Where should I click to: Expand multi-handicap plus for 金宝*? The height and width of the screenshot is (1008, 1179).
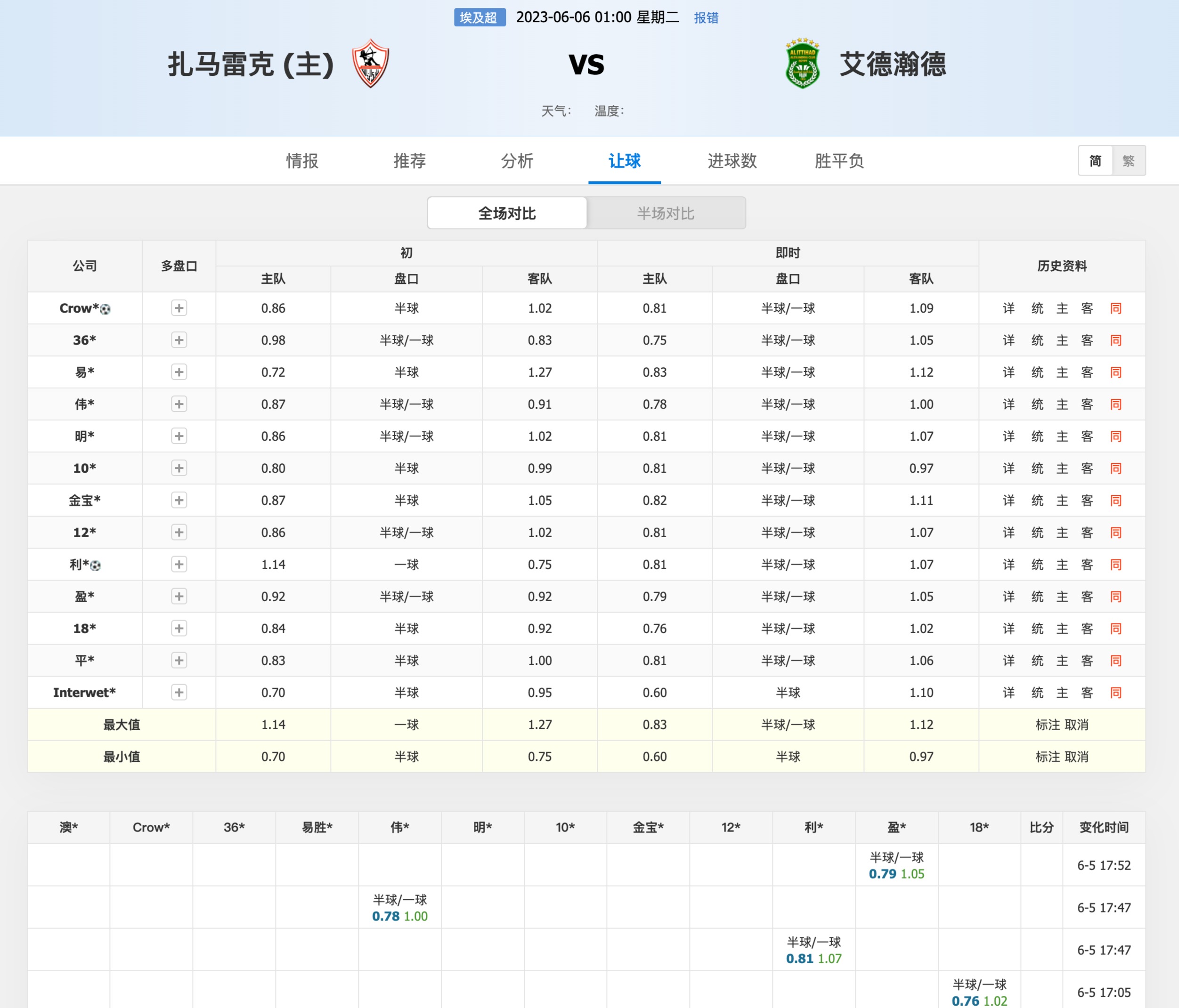179,500
